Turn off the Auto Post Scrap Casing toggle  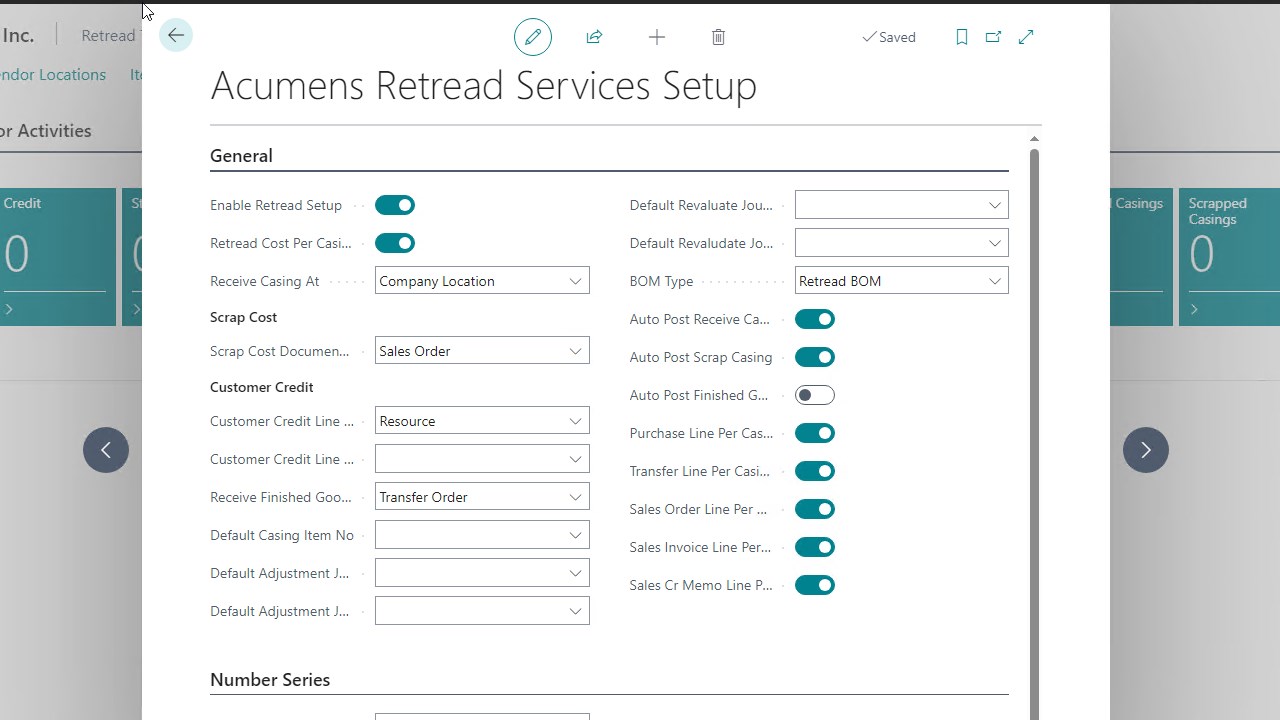[814, 356]
